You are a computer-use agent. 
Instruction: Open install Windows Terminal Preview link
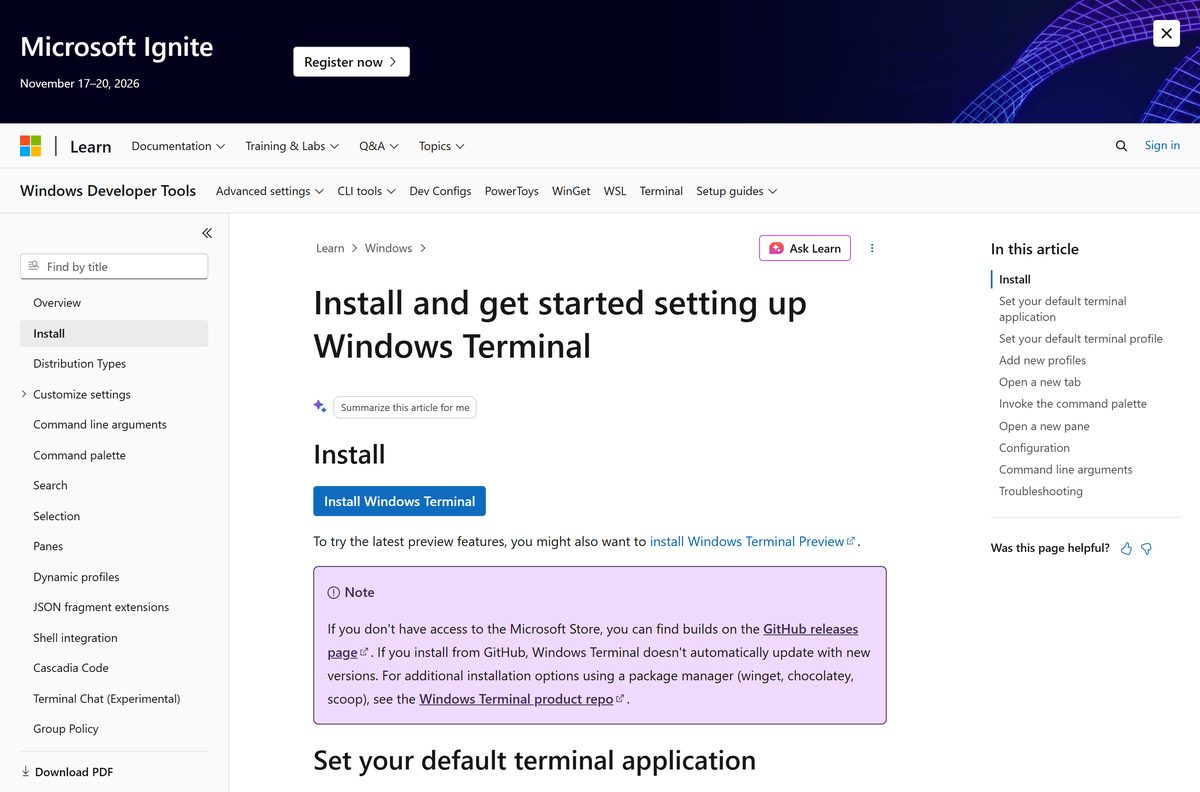(752, 541)
